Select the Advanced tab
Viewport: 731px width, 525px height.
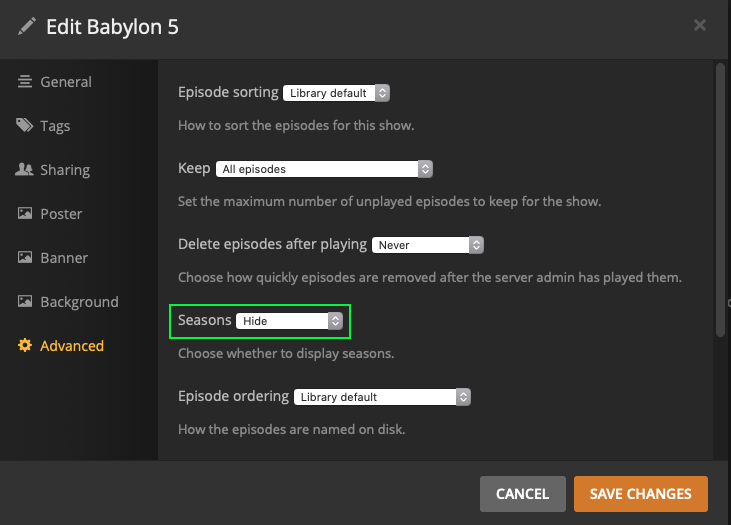click(x=72, y=346)
